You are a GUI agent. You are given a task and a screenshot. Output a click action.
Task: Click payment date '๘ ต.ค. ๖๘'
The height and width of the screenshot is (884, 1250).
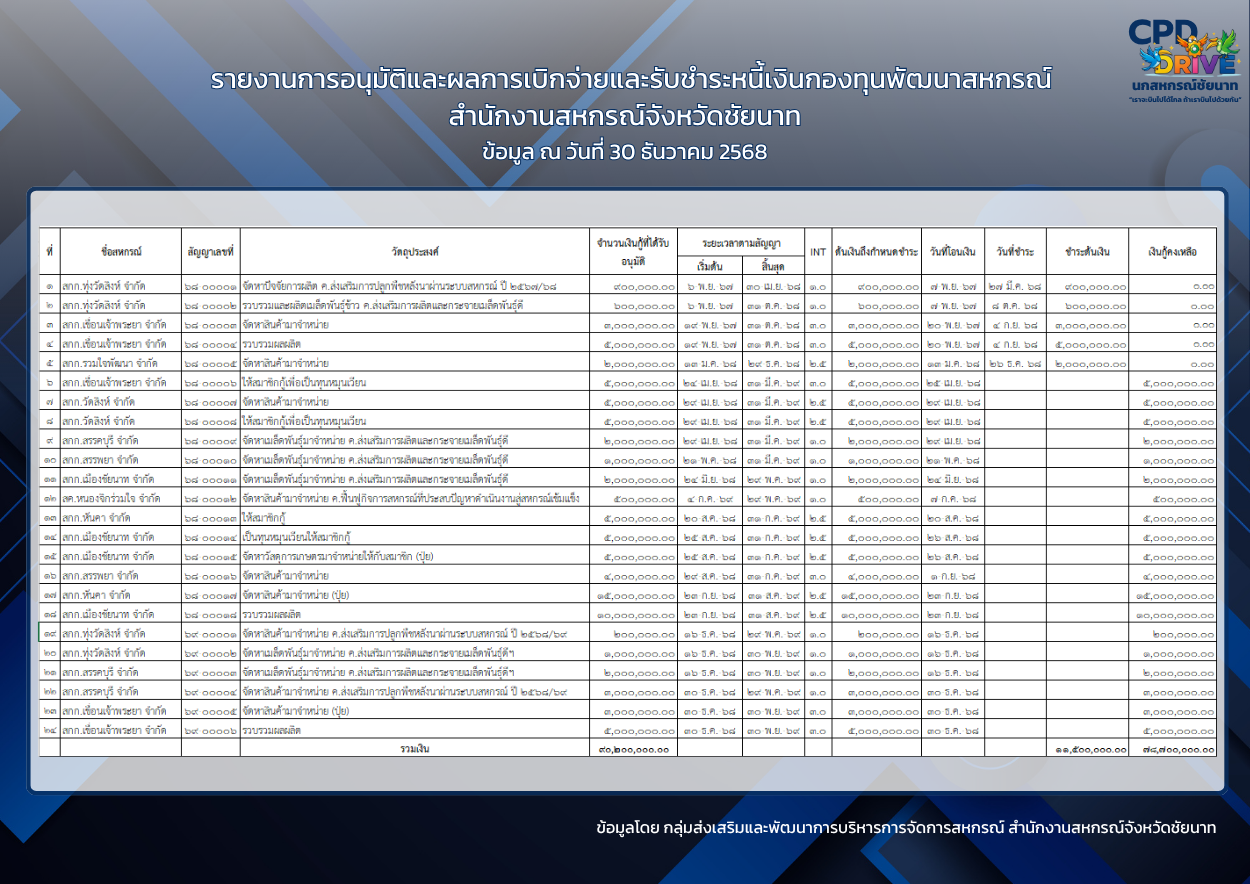pyautogui.click(x=1015, y=305)
